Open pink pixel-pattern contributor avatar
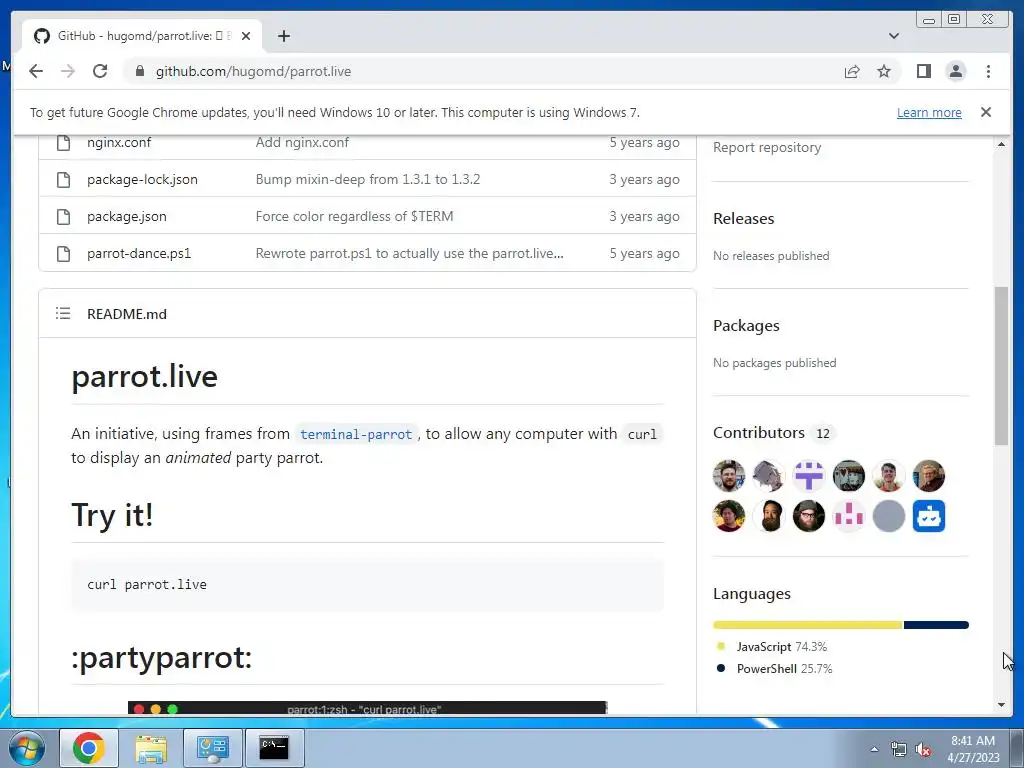The width and height of the screenshot is (1024, 768). point(849,516)
